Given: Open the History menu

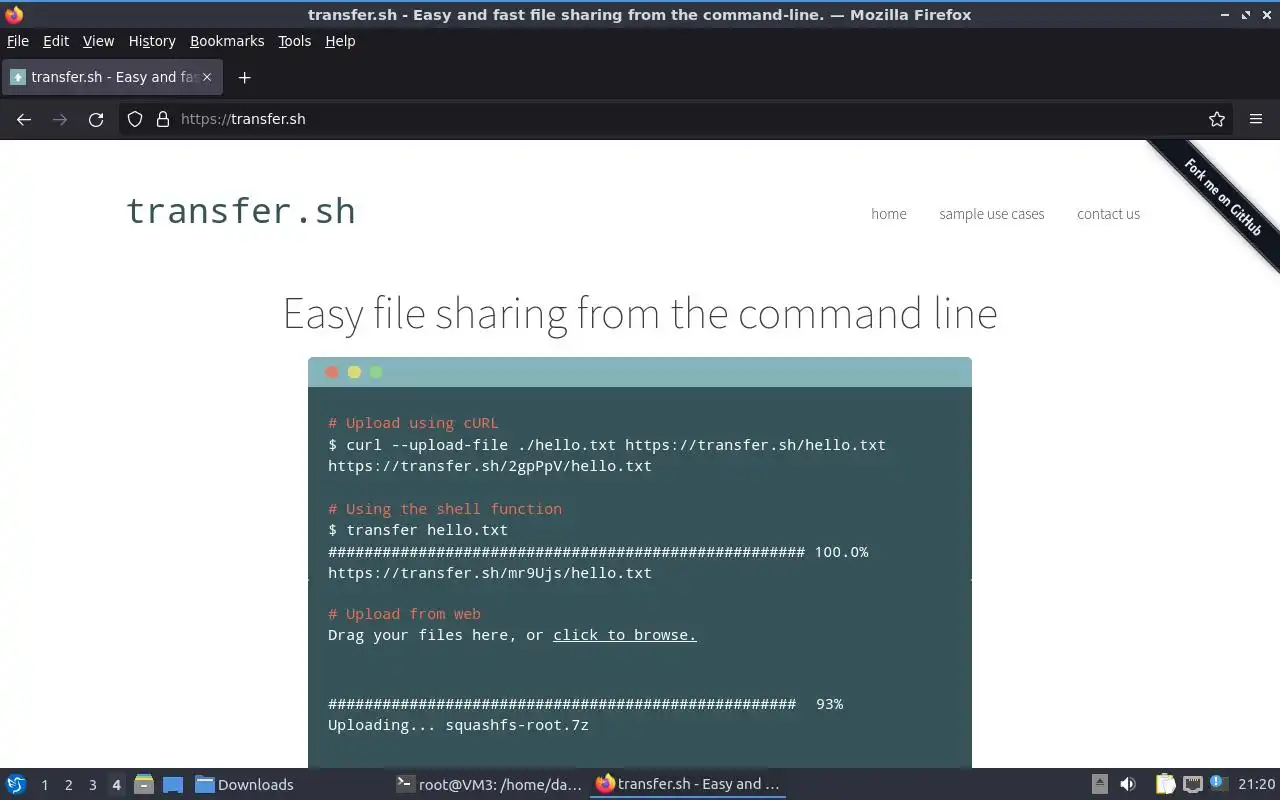Looking at the screenshot, I should (152, 41).
